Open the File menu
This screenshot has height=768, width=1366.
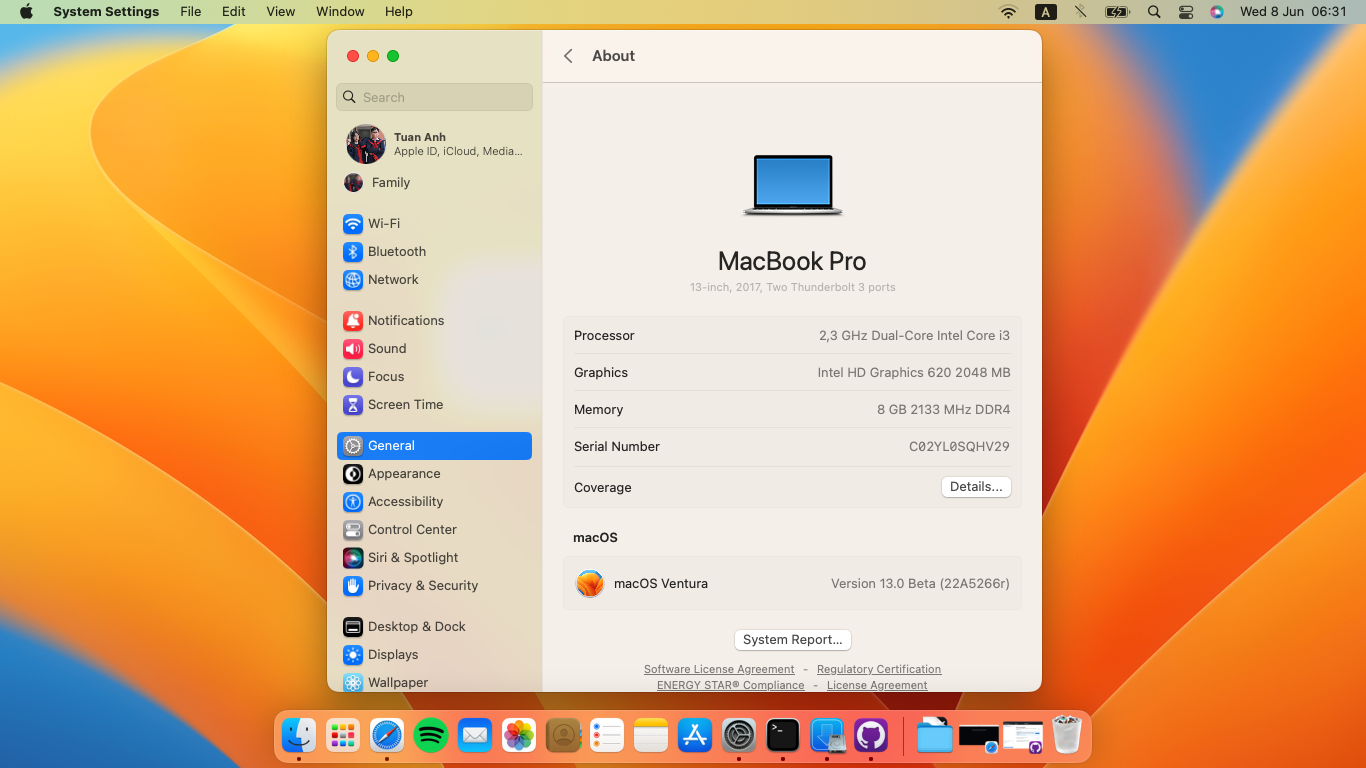tap(190, 12)
